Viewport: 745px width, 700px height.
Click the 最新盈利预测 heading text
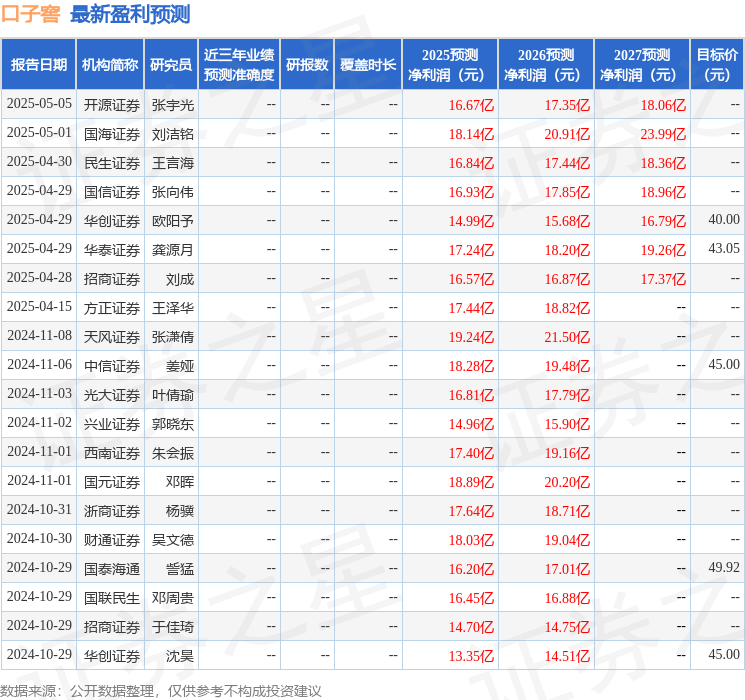[130, 14]
